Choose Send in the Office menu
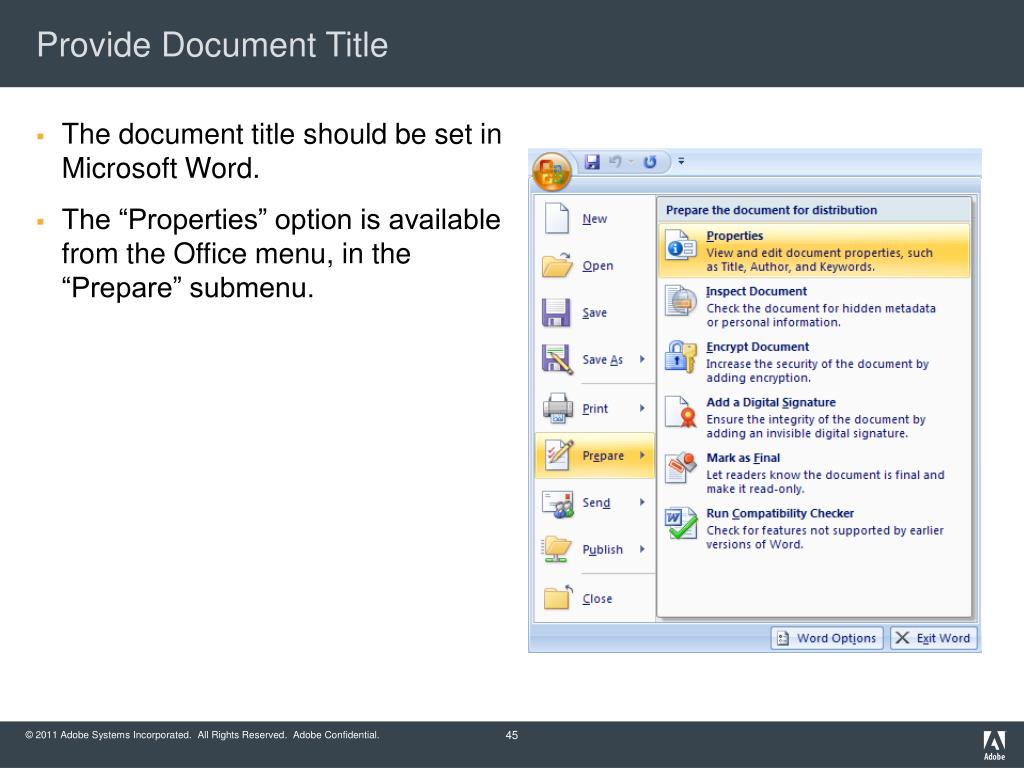Viewport: 1024px width, 768px height. coord(594,503)
